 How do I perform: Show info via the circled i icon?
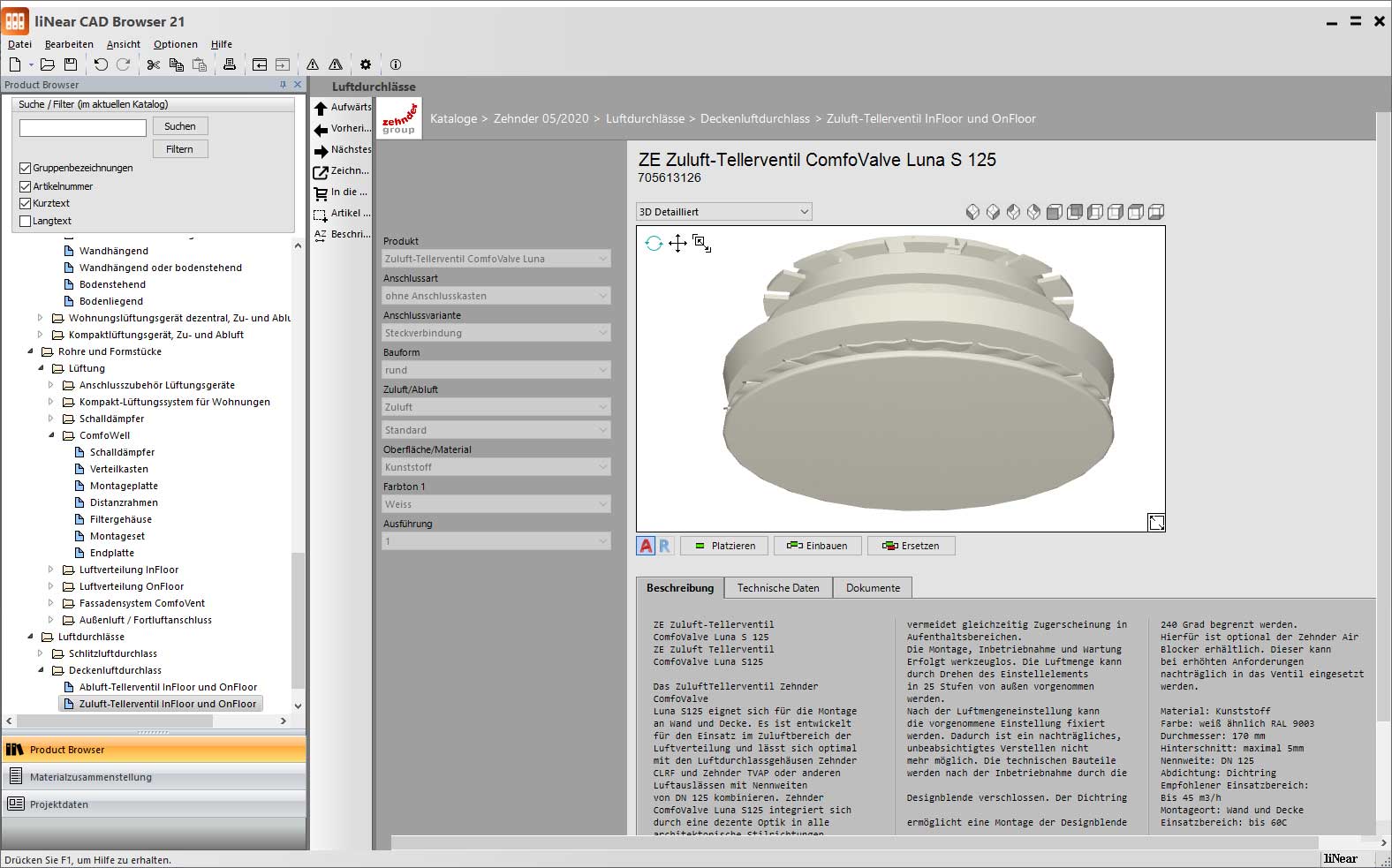point(396,64)
